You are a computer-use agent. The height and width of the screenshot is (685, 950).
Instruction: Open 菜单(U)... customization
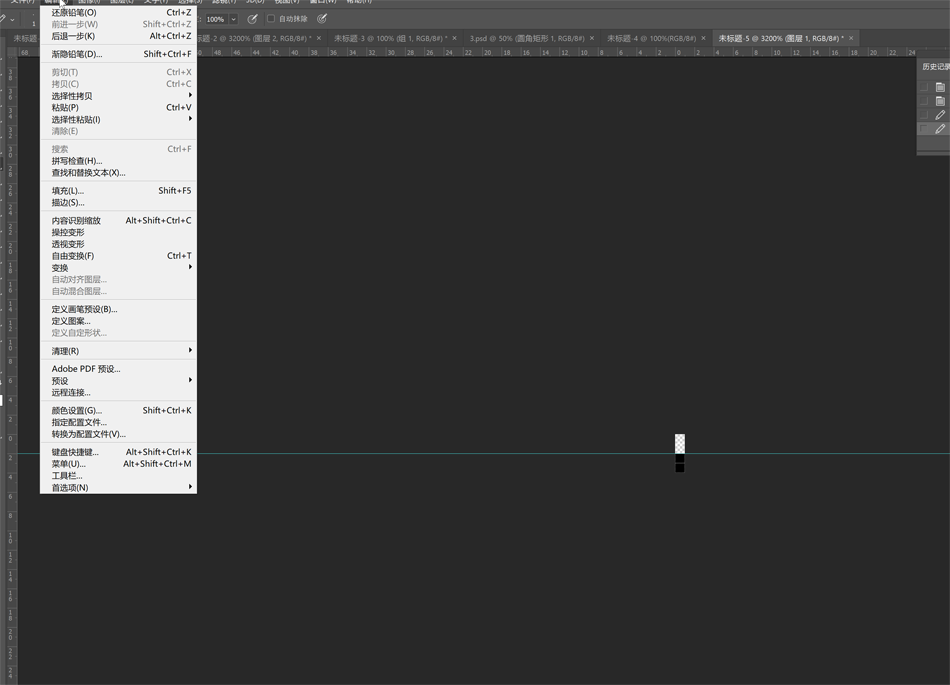[118, 463]
